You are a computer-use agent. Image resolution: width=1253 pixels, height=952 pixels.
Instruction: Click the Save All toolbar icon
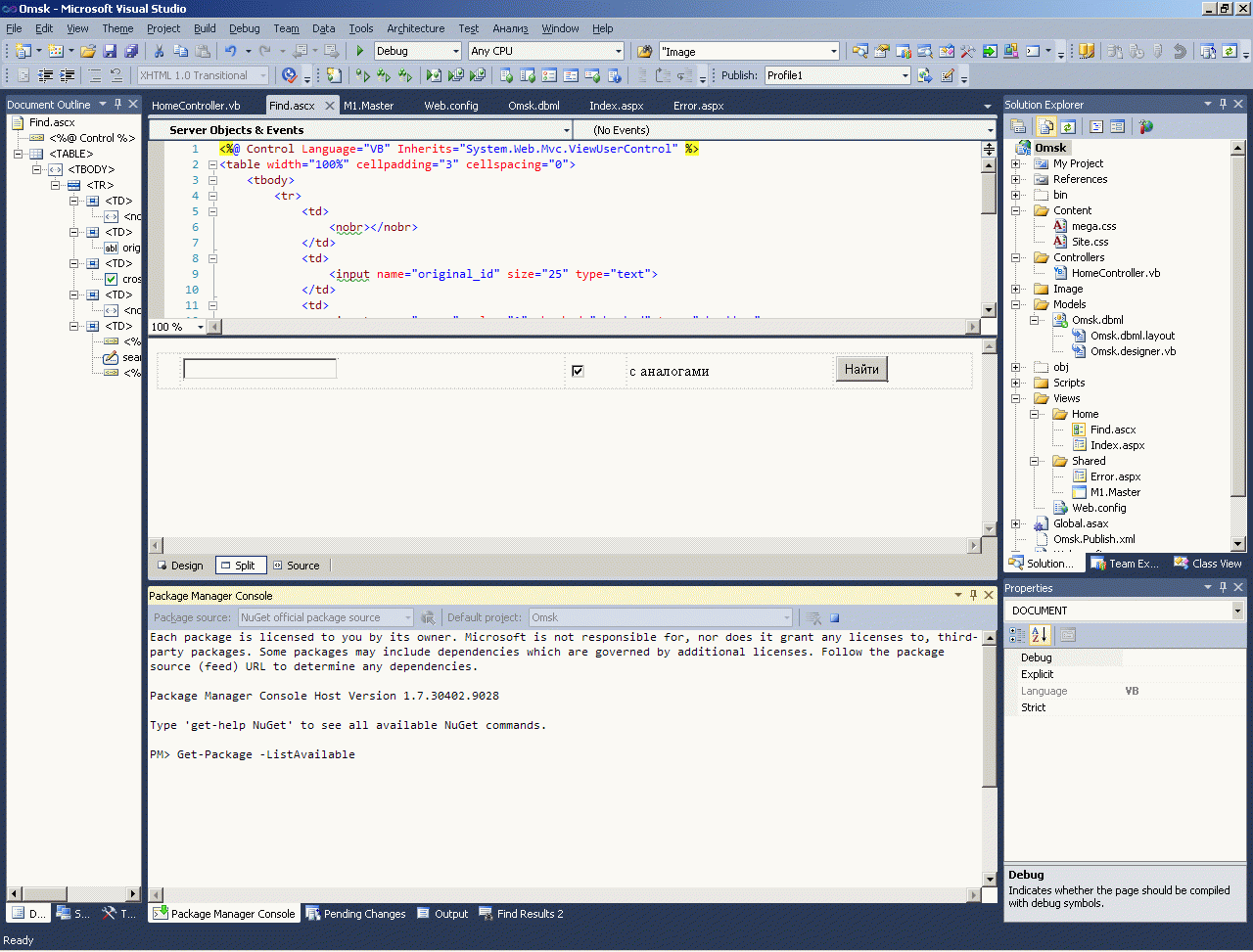pos(131,51)
